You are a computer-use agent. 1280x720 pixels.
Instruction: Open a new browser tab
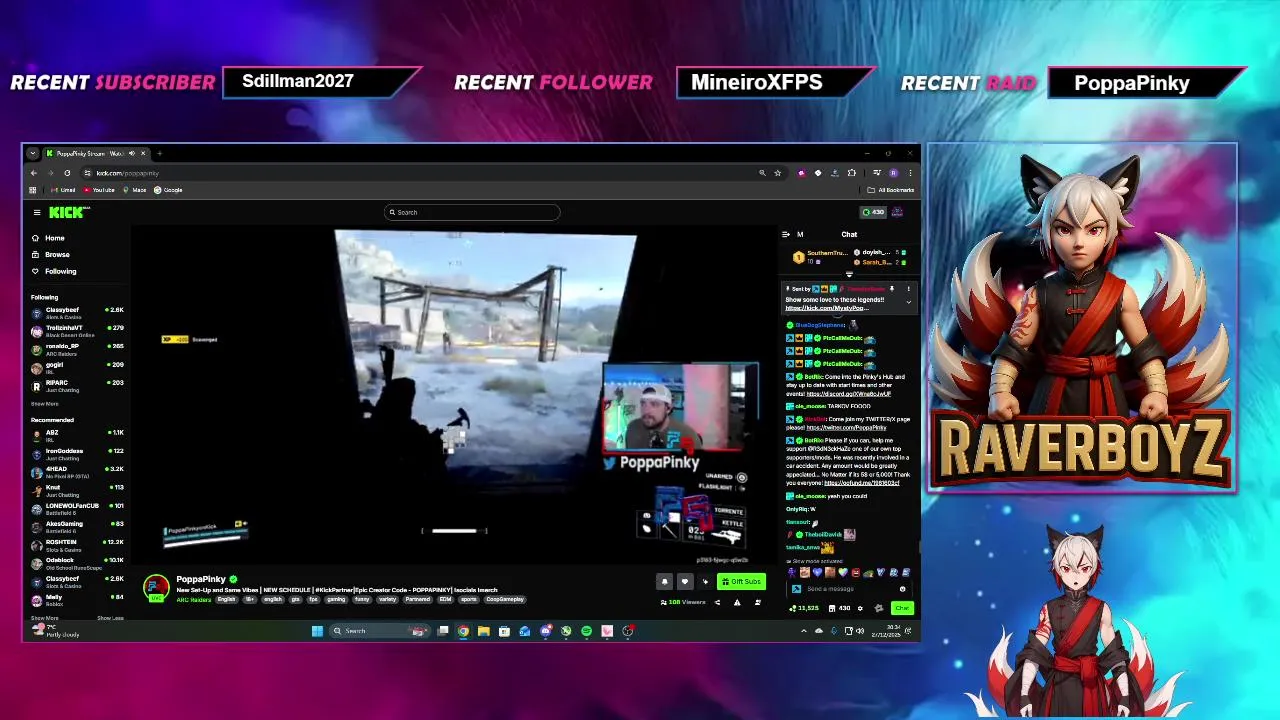coord(160,153)
